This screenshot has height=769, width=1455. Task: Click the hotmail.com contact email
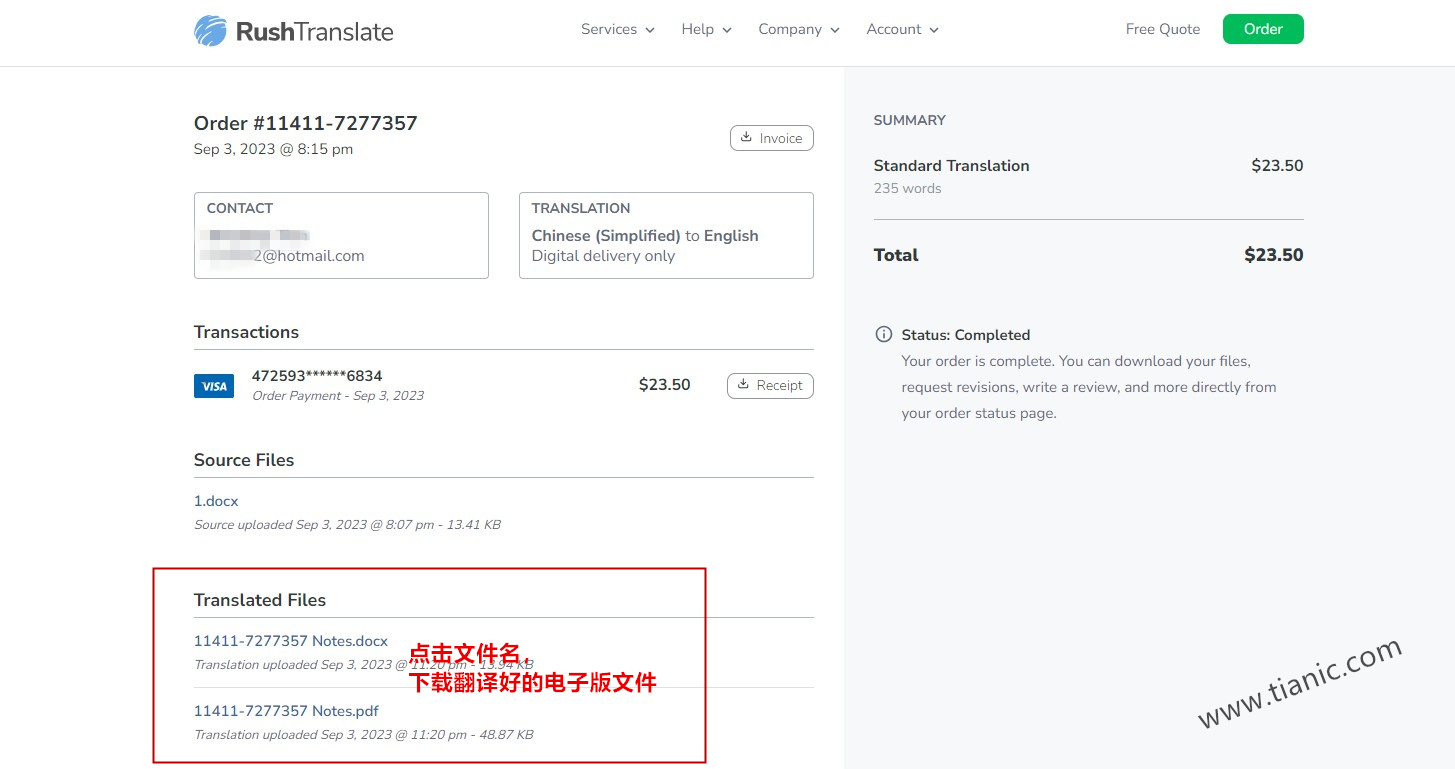(x=282, y=255)
